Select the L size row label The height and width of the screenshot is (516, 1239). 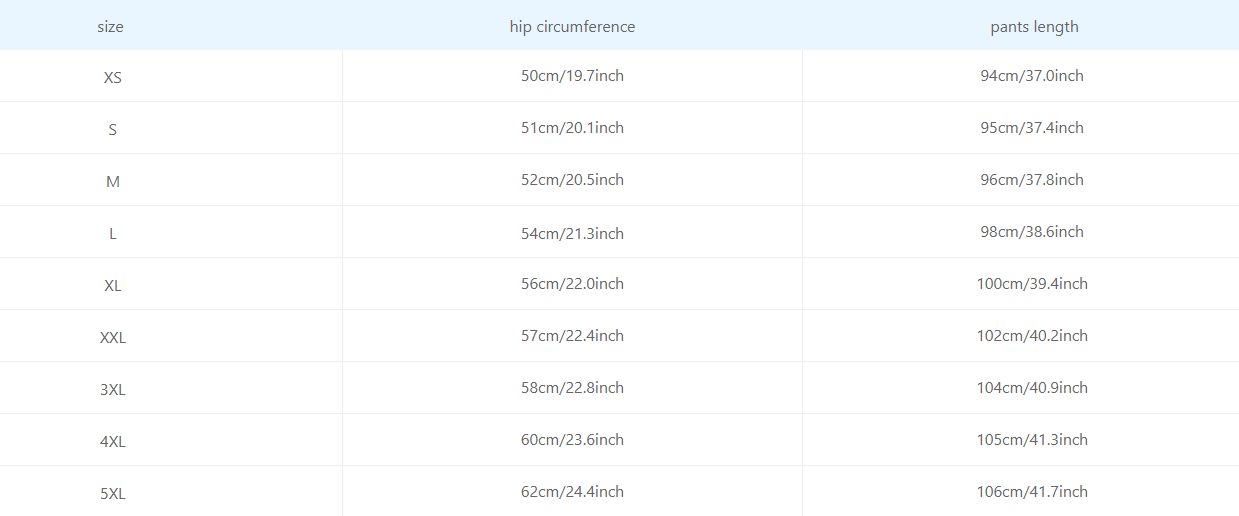[113, 233]
